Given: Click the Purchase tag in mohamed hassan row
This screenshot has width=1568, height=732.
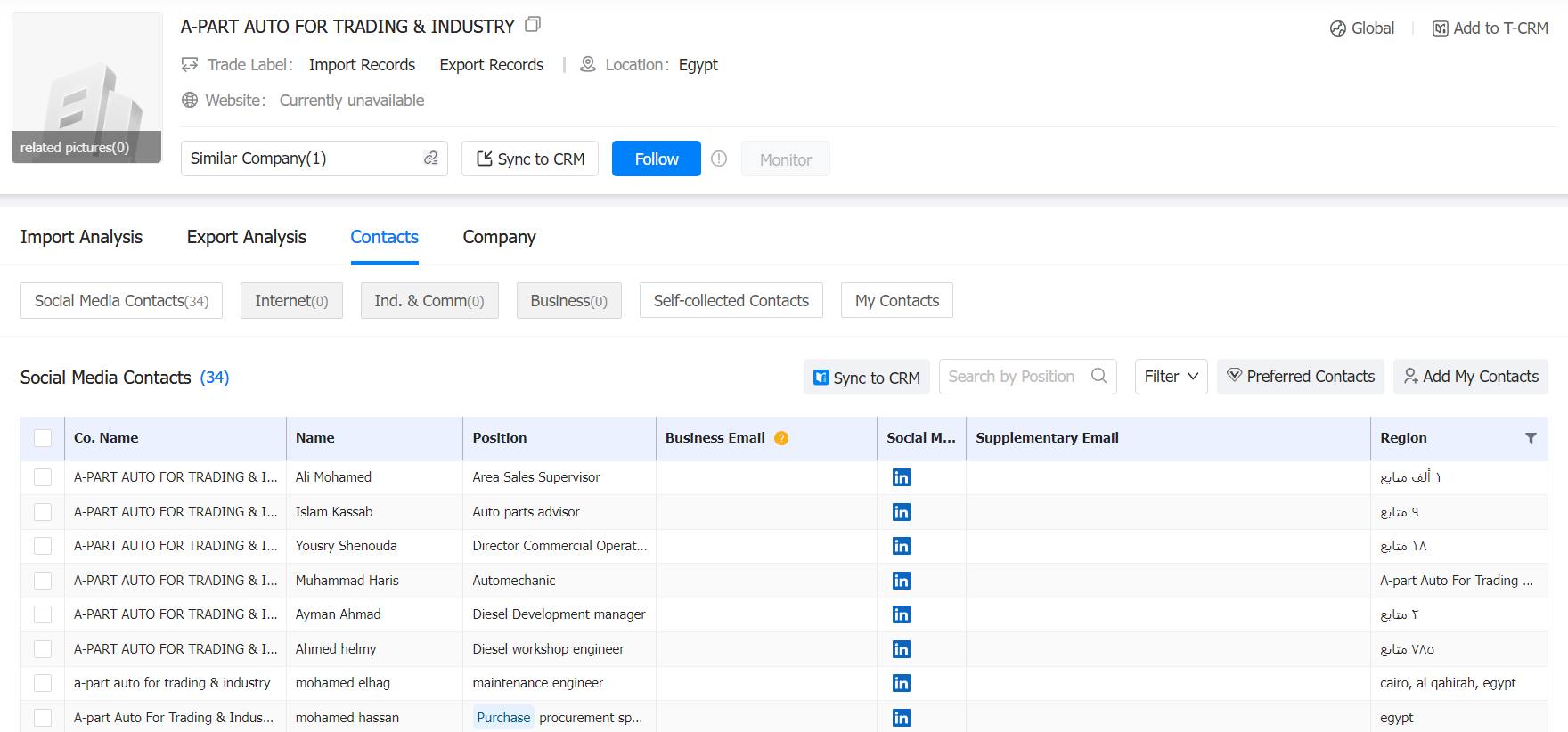Looking at the screenshot, I should pos(503,718).
